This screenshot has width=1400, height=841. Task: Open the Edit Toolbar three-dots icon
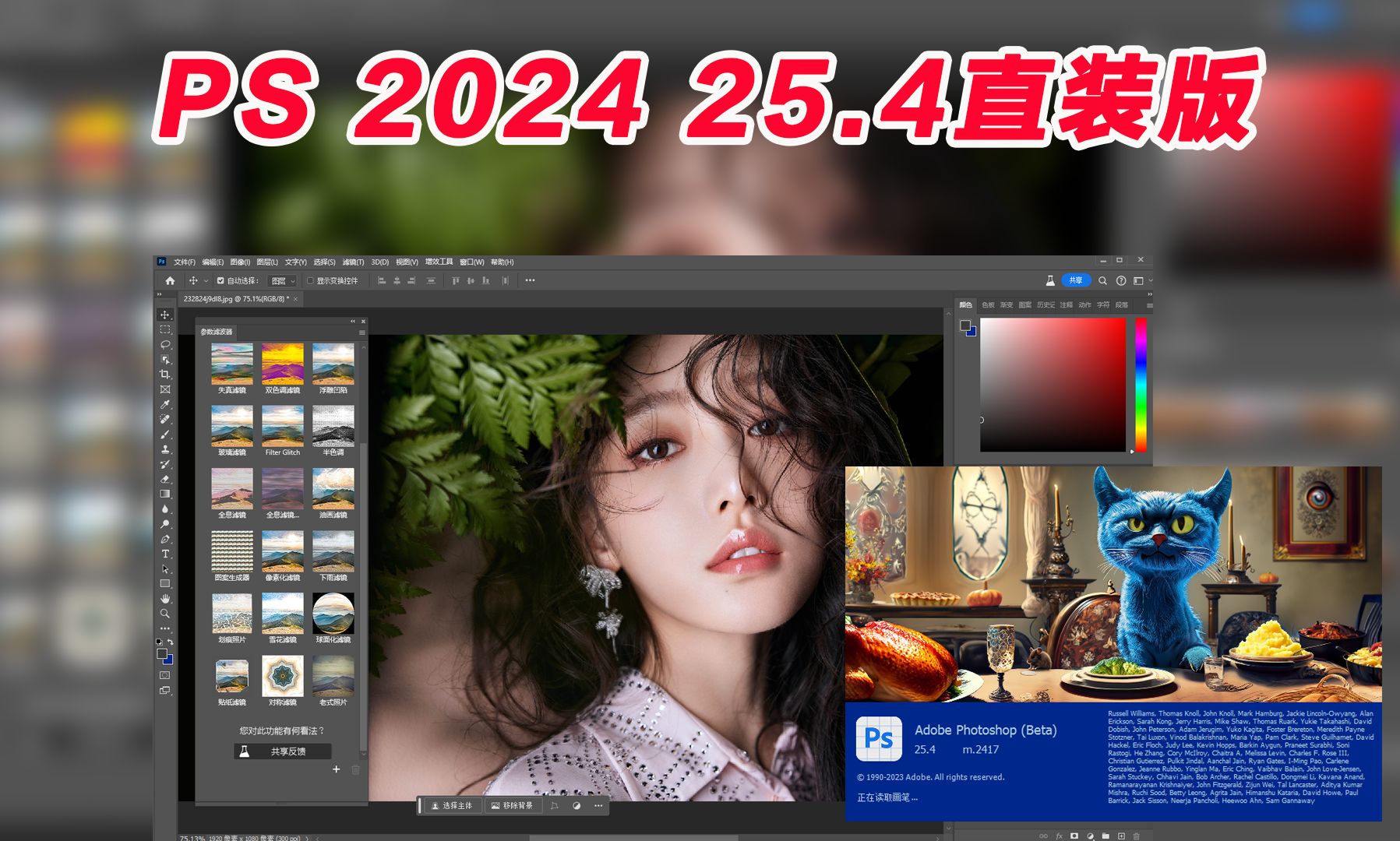165,628
